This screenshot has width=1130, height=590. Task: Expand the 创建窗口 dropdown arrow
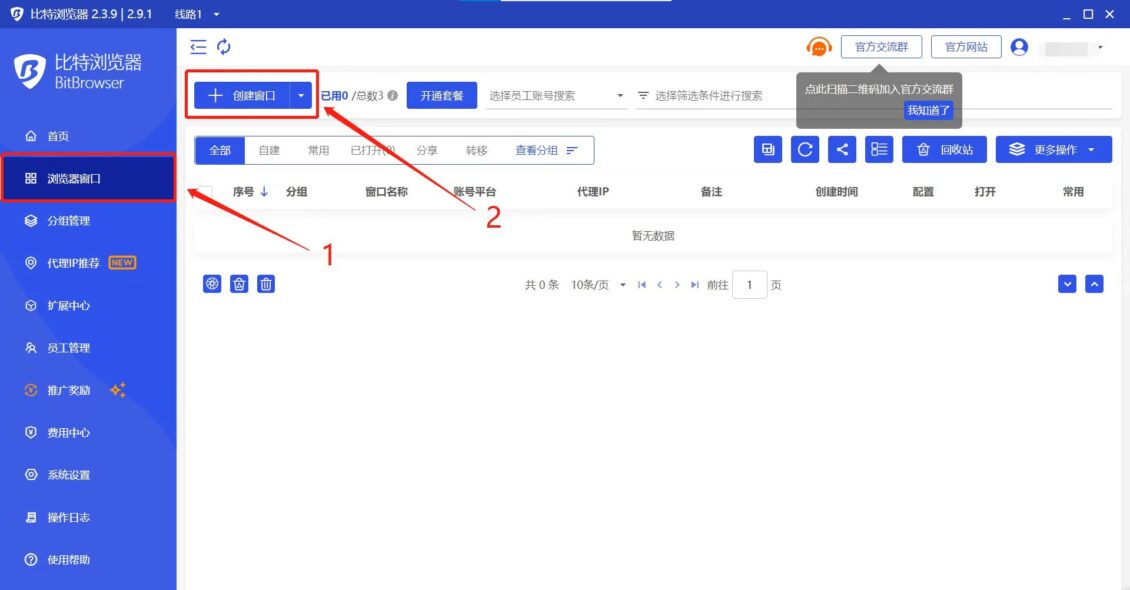[302, 96]
